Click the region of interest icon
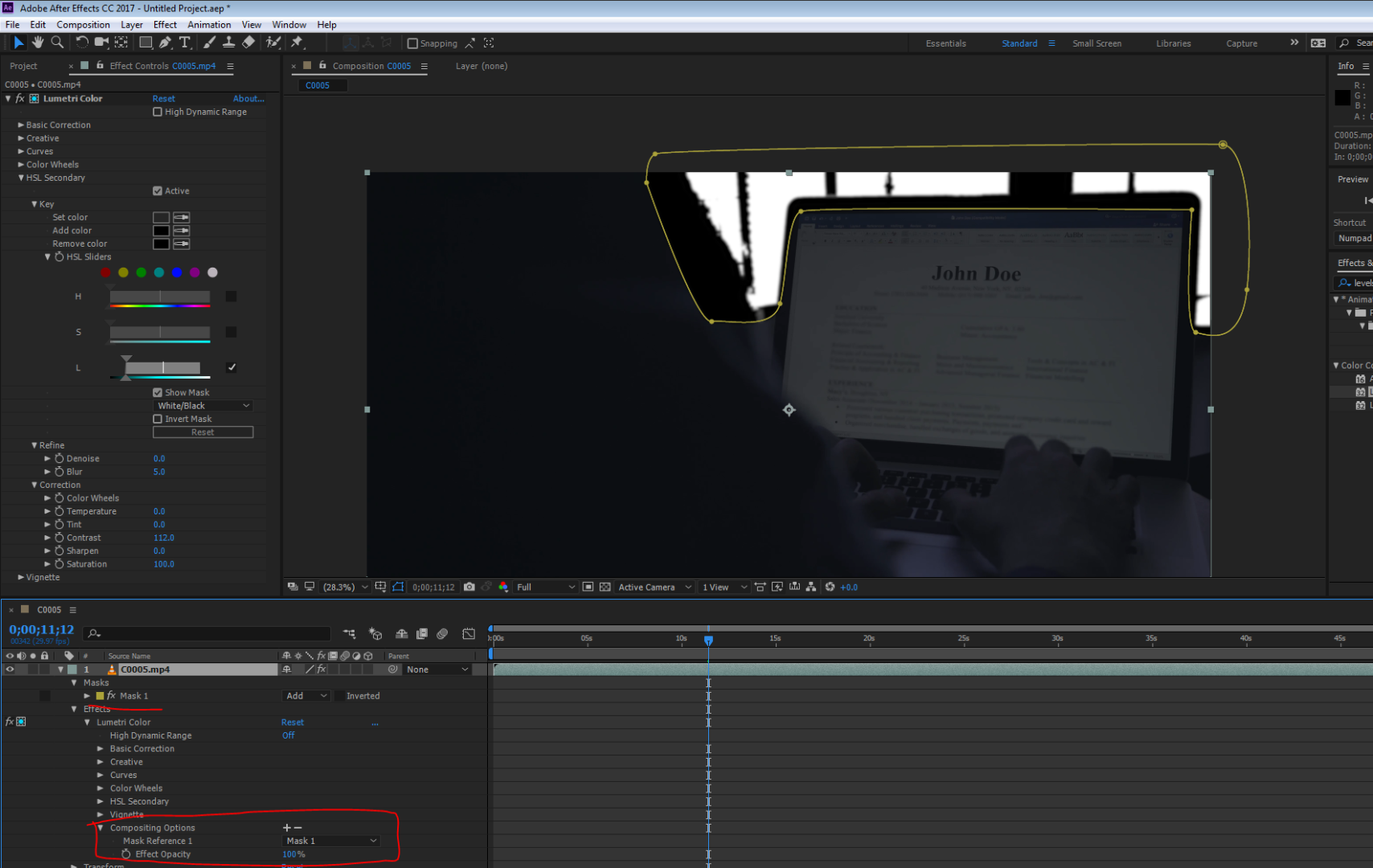The image size is (1373, 868). (588, 588)
